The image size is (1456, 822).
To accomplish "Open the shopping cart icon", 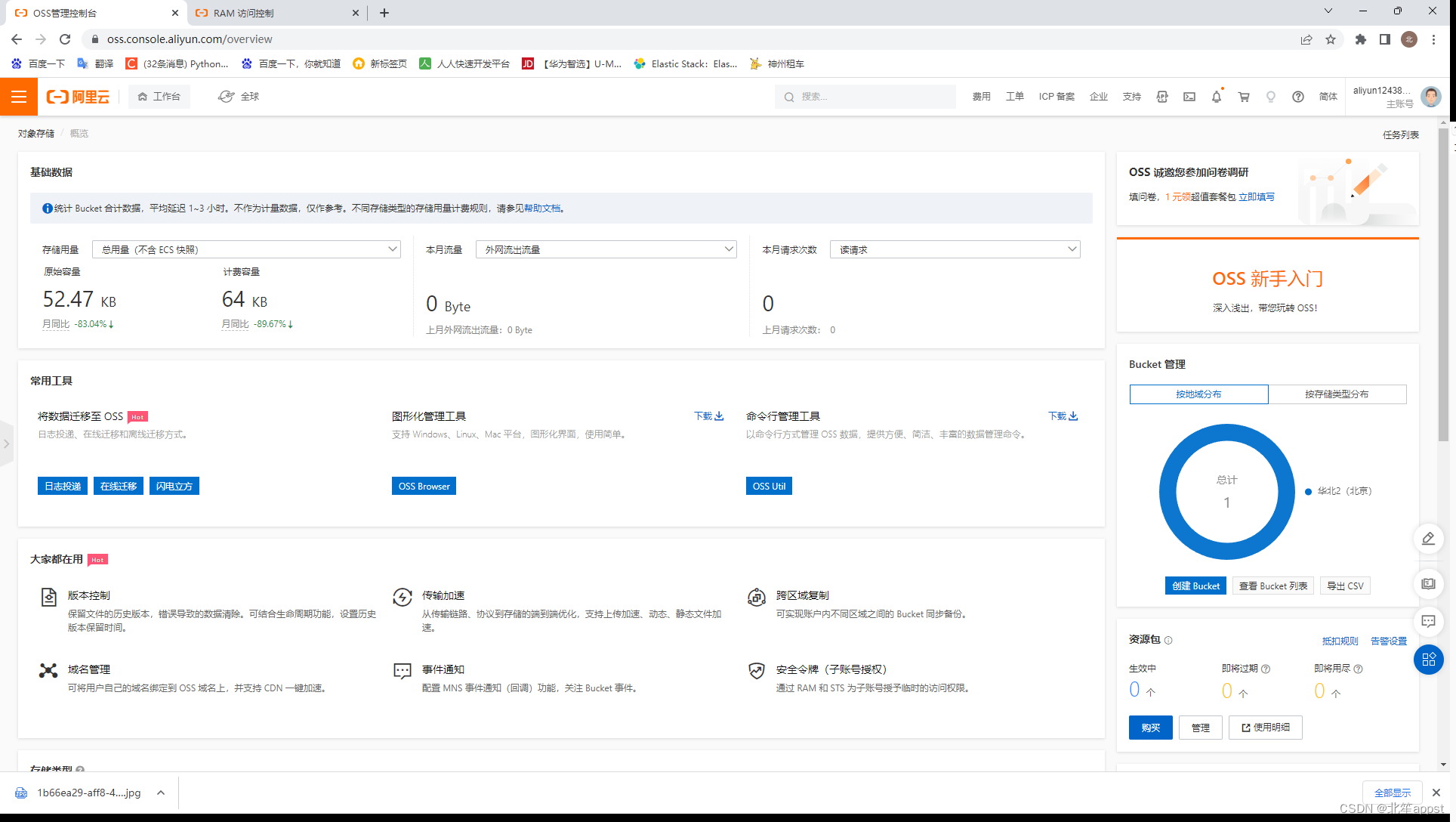I will pos(1244,97).
